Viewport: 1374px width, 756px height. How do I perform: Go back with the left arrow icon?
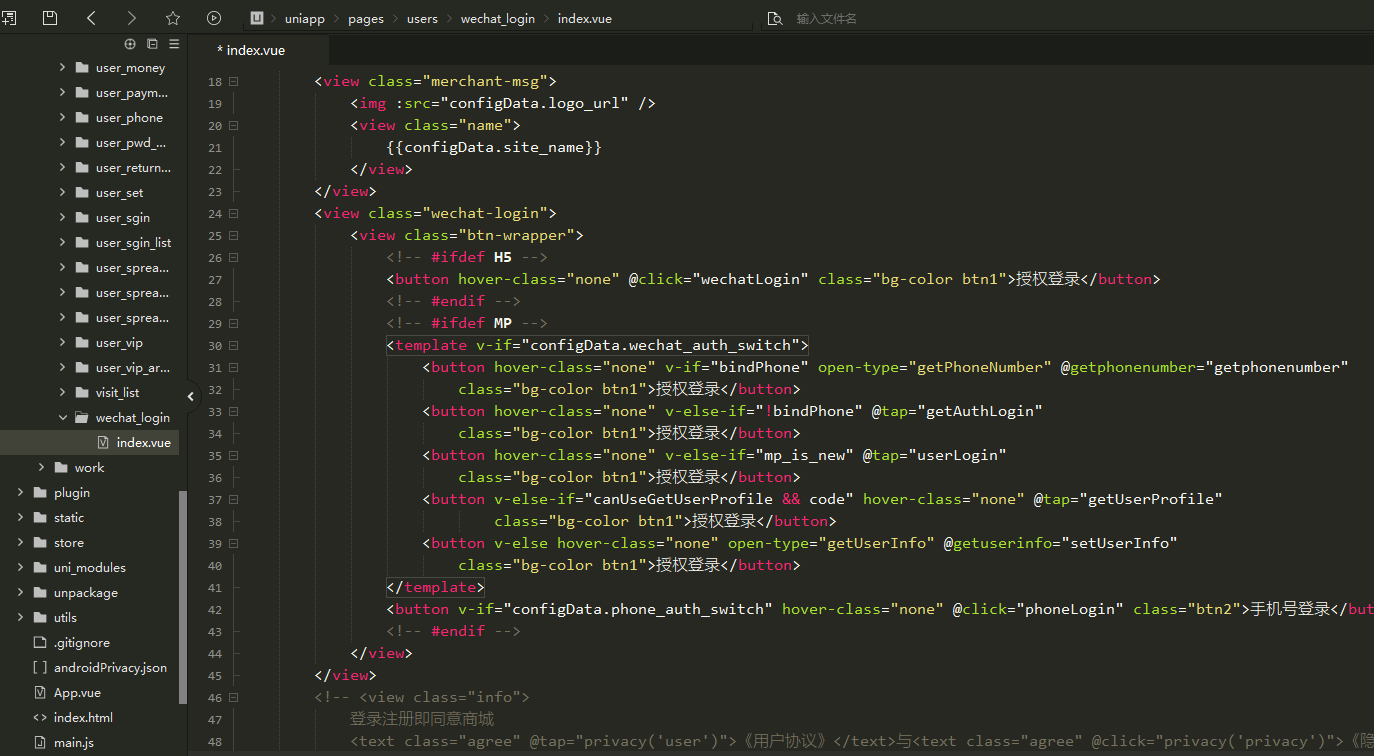pyautogui.click(x=91, y=18)
